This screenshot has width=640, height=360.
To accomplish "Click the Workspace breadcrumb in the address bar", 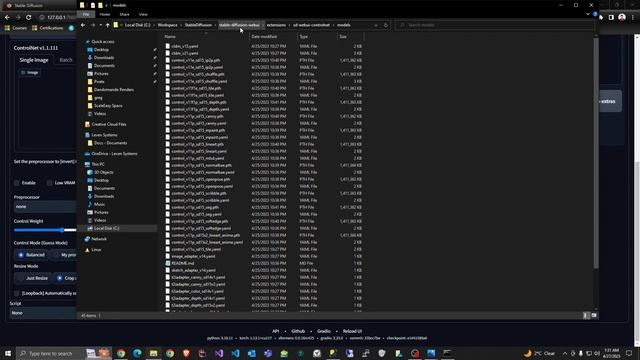I will tap(167, 25).
